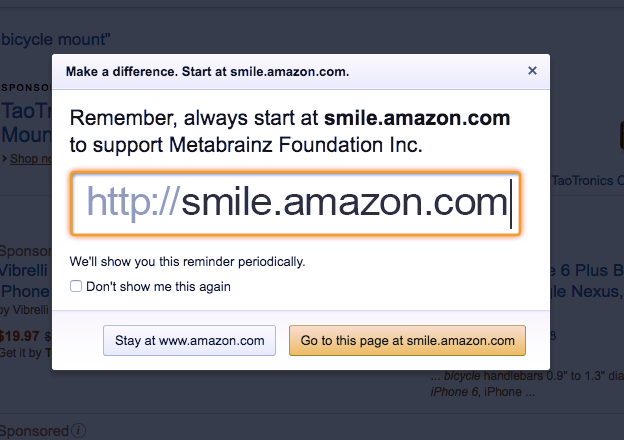624x440 pixels.
Task: Click the $19.97 price text
Action: pos(20,336)
